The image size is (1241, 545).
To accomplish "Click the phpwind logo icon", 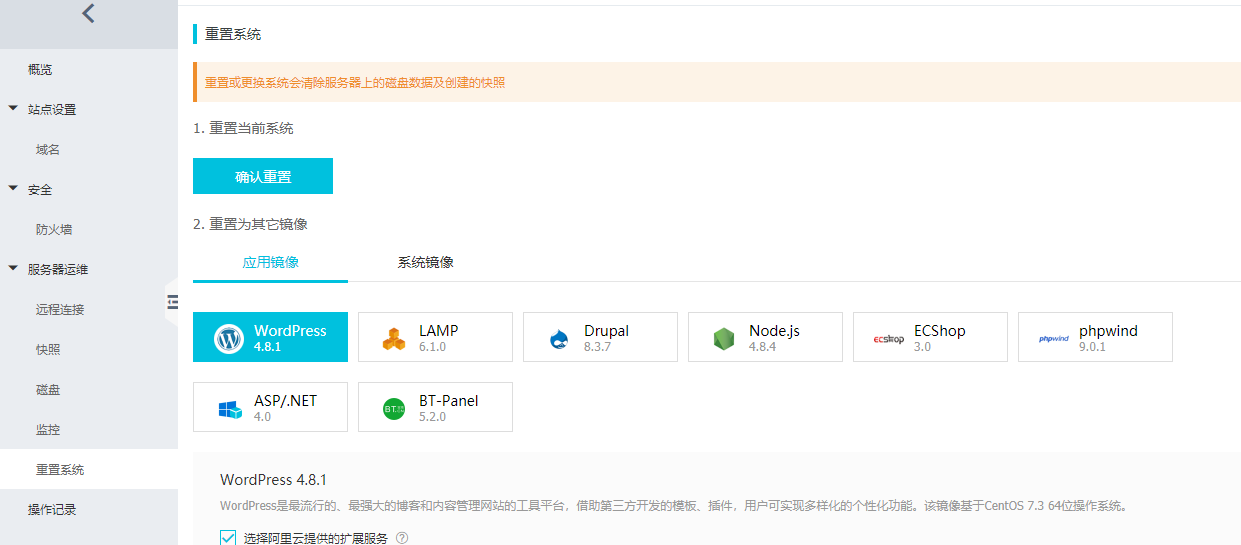I will click(1053, 338).
